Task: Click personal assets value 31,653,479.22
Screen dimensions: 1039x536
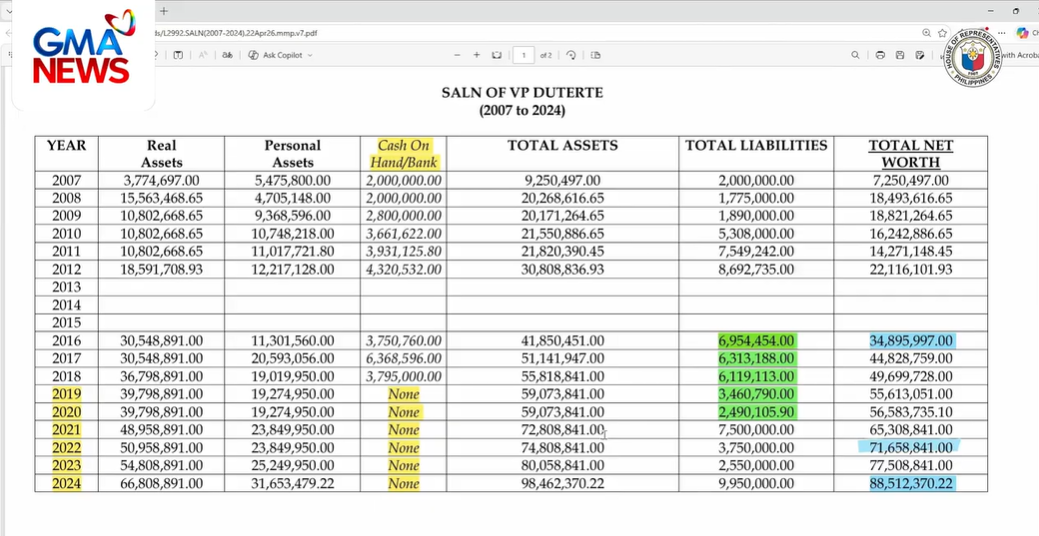Action: [x=292, y=484]
